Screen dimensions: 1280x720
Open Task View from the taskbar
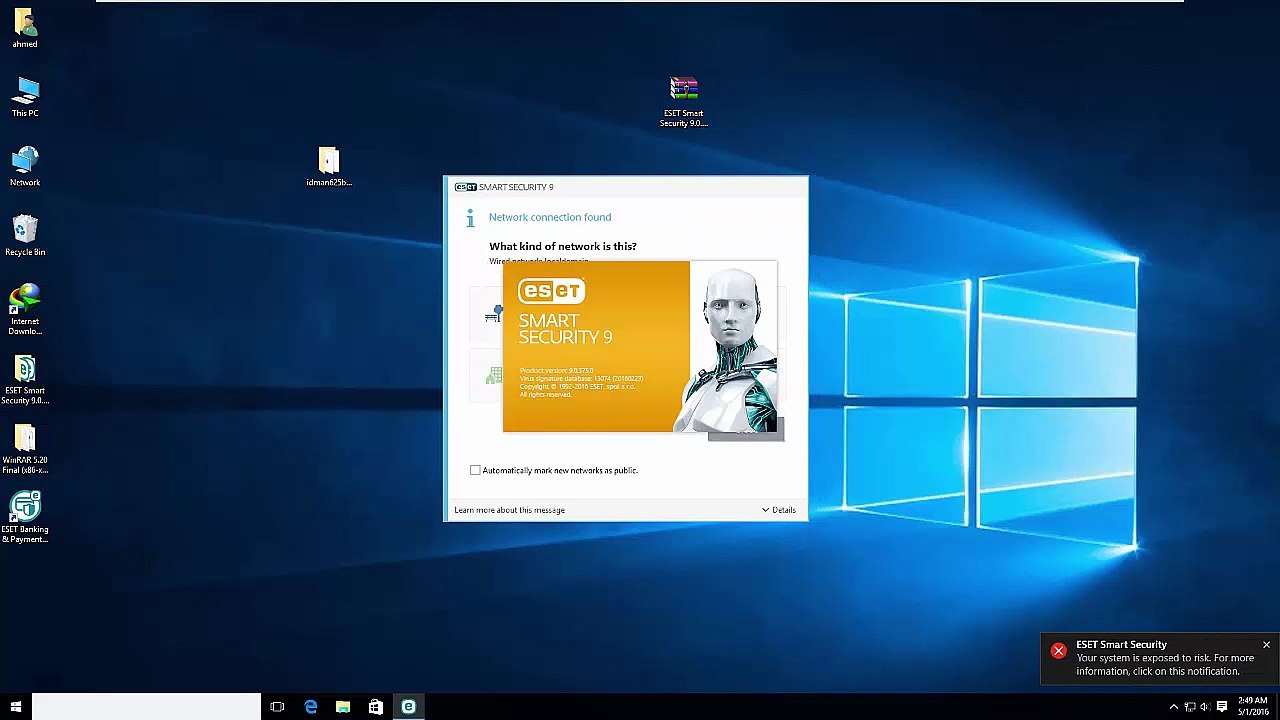pyautogui.click(x=277, y=707)
